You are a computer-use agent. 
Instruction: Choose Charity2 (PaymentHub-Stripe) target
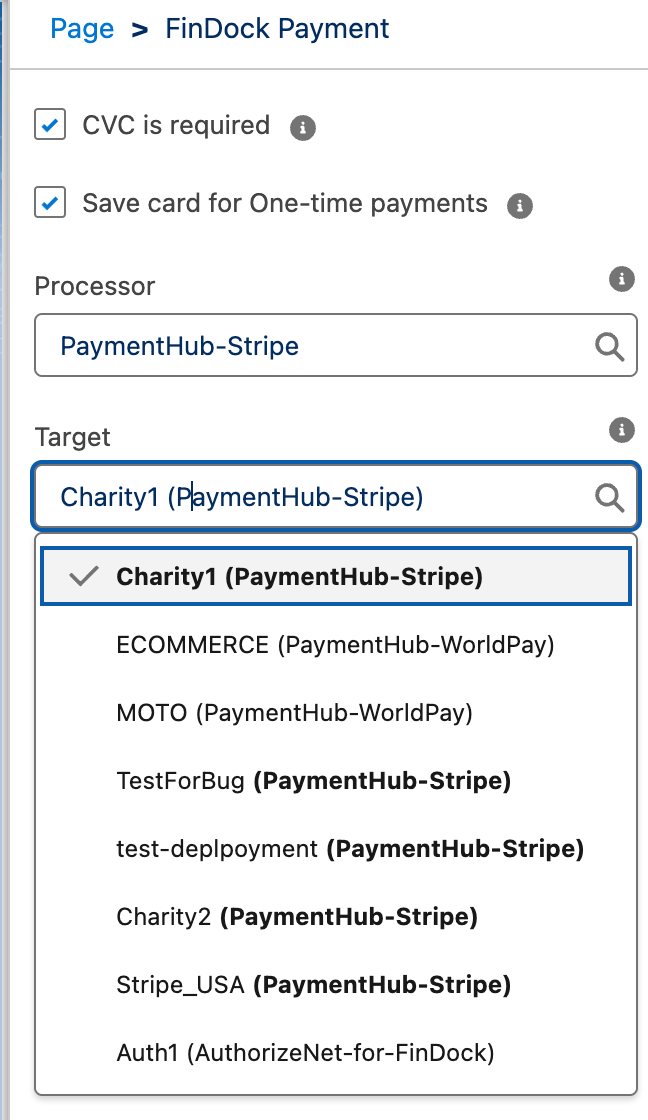pyautogui.click(x=297, y=917)
